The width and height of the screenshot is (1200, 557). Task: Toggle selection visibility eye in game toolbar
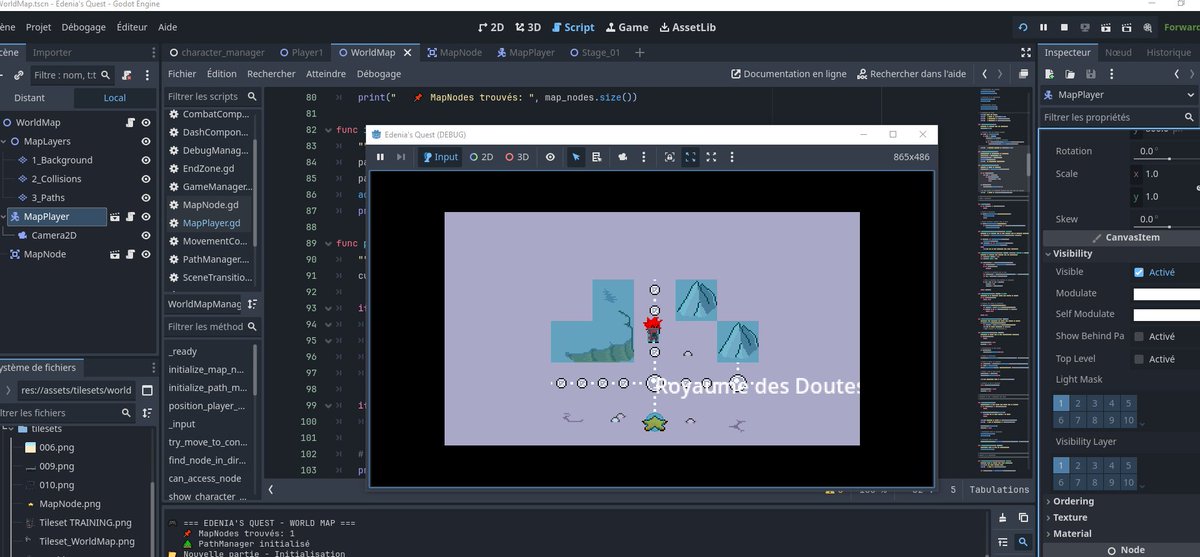point(550,157)
